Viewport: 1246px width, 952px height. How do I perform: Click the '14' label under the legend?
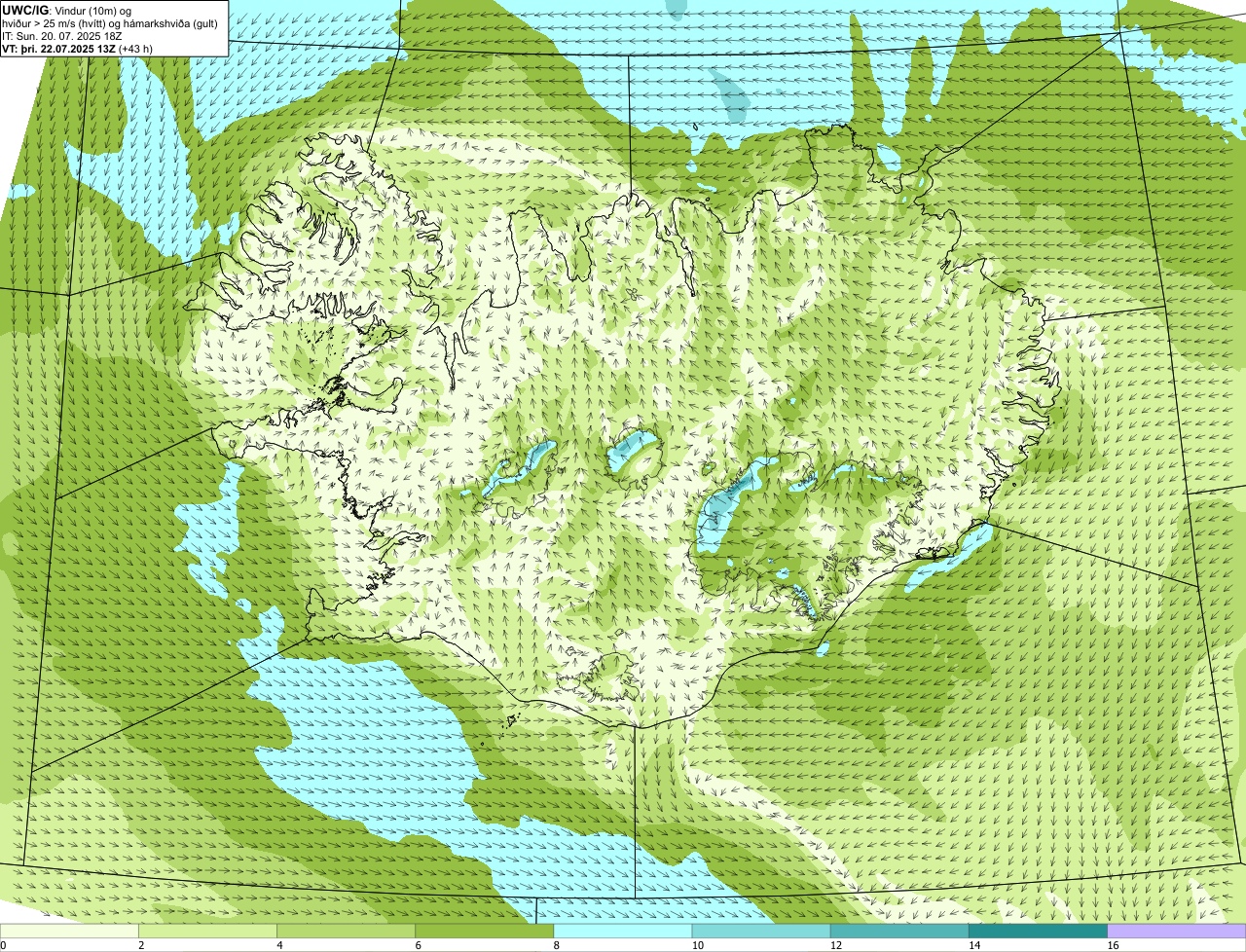tap(973, 945)
